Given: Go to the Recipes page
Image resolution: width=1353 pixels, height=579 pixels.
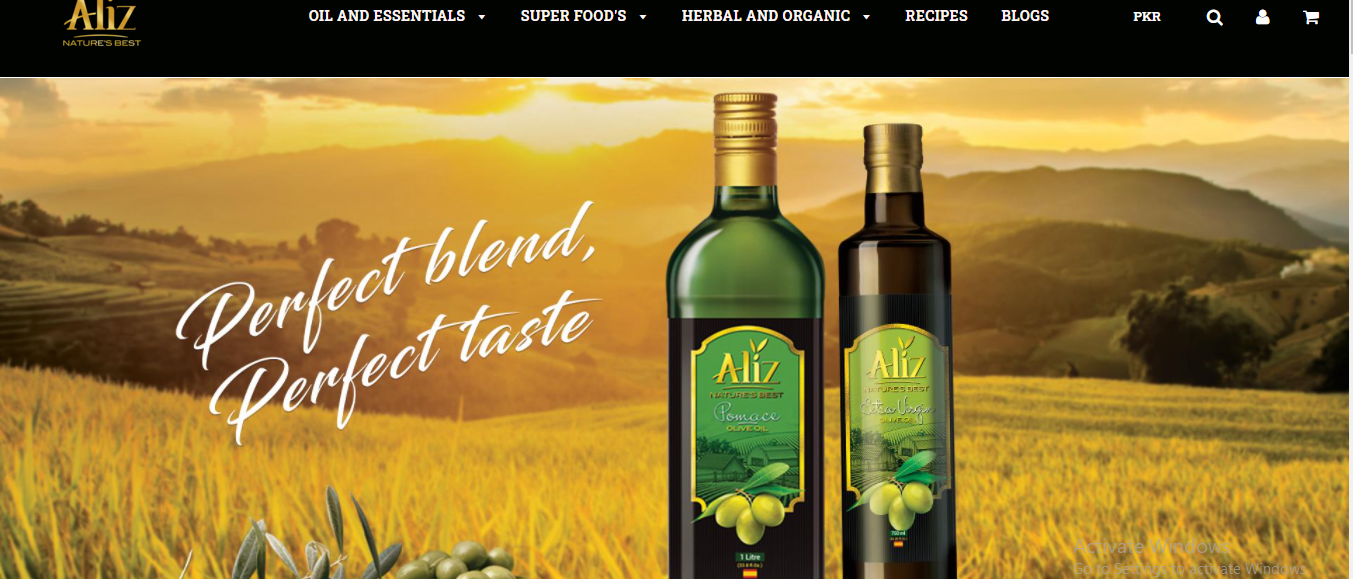Looking at the screenshot, I should tap(936, 16).
